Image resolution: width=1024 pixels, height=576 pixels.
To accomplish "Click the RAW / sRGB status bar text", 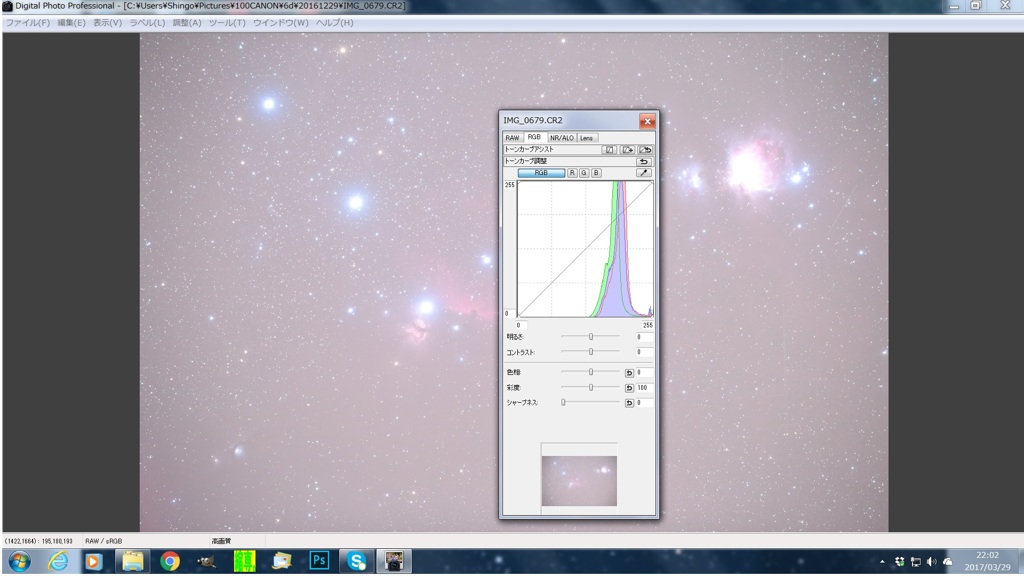I will pos(103,541).
